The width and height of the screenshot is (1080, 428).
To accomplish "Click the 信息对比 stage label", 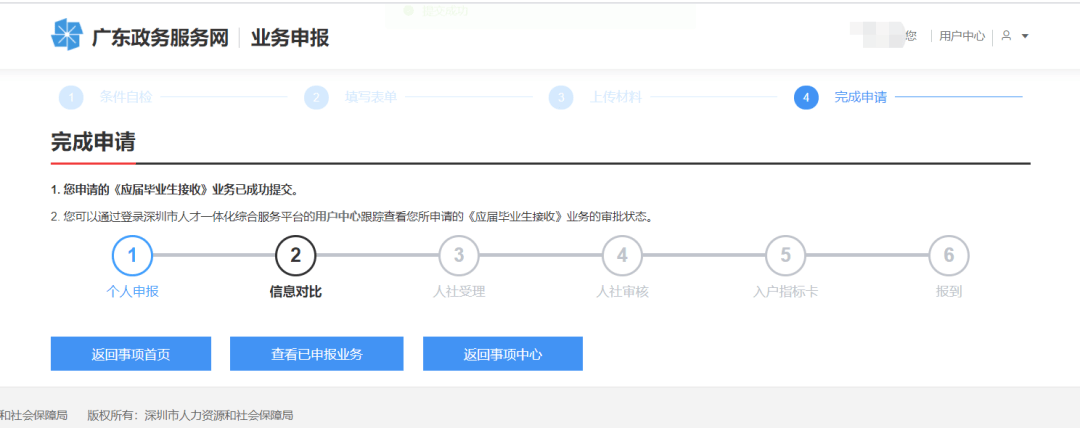I will point(295,292).
